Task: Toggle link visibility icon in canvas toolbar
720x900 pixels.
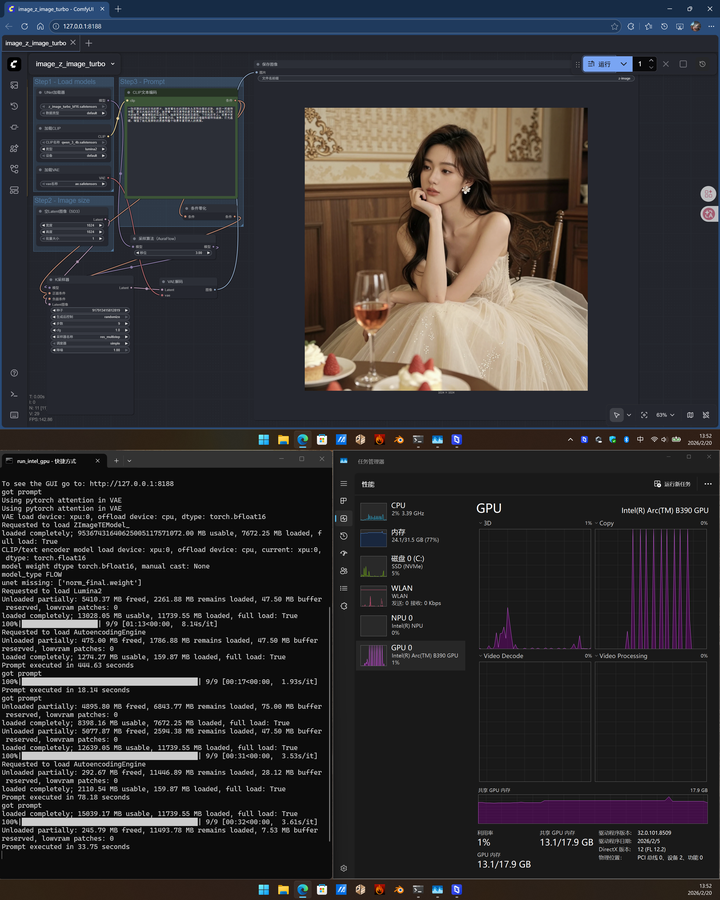Action: coord(706,414)
